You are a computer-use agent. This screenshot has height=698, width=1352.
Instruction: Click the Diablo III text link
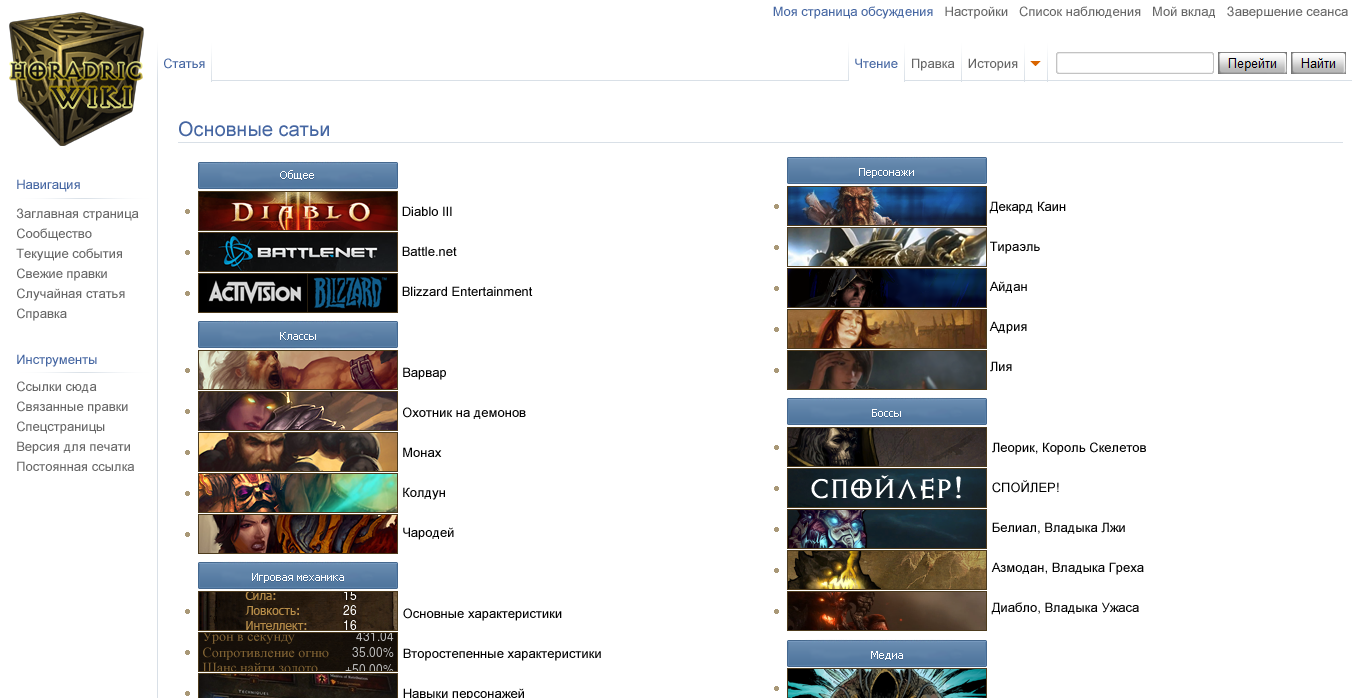[427, 212]
